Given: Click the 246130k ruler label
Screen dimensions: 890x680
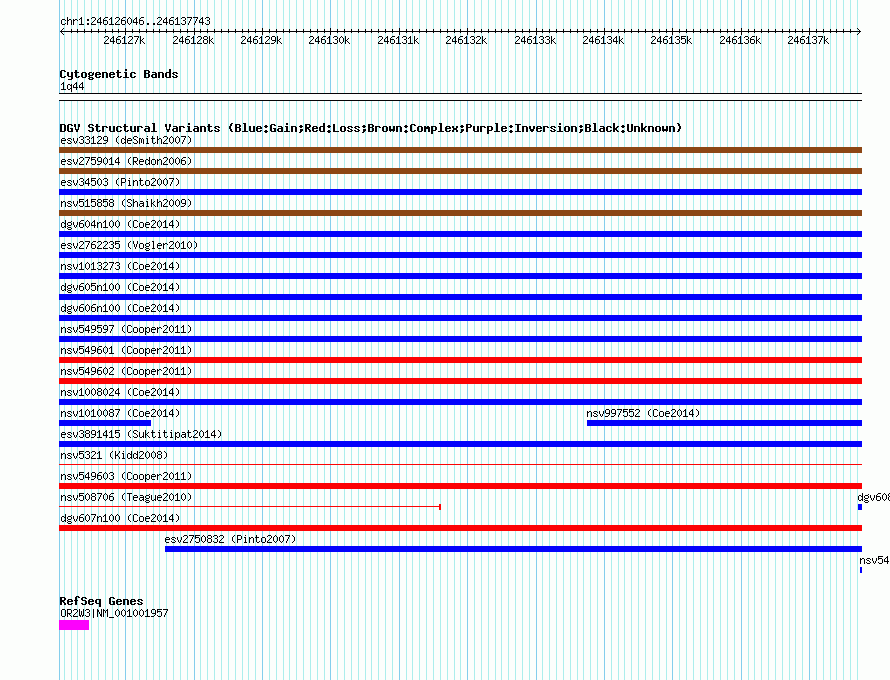Looking at the screenshot, I should pos(329,40).
